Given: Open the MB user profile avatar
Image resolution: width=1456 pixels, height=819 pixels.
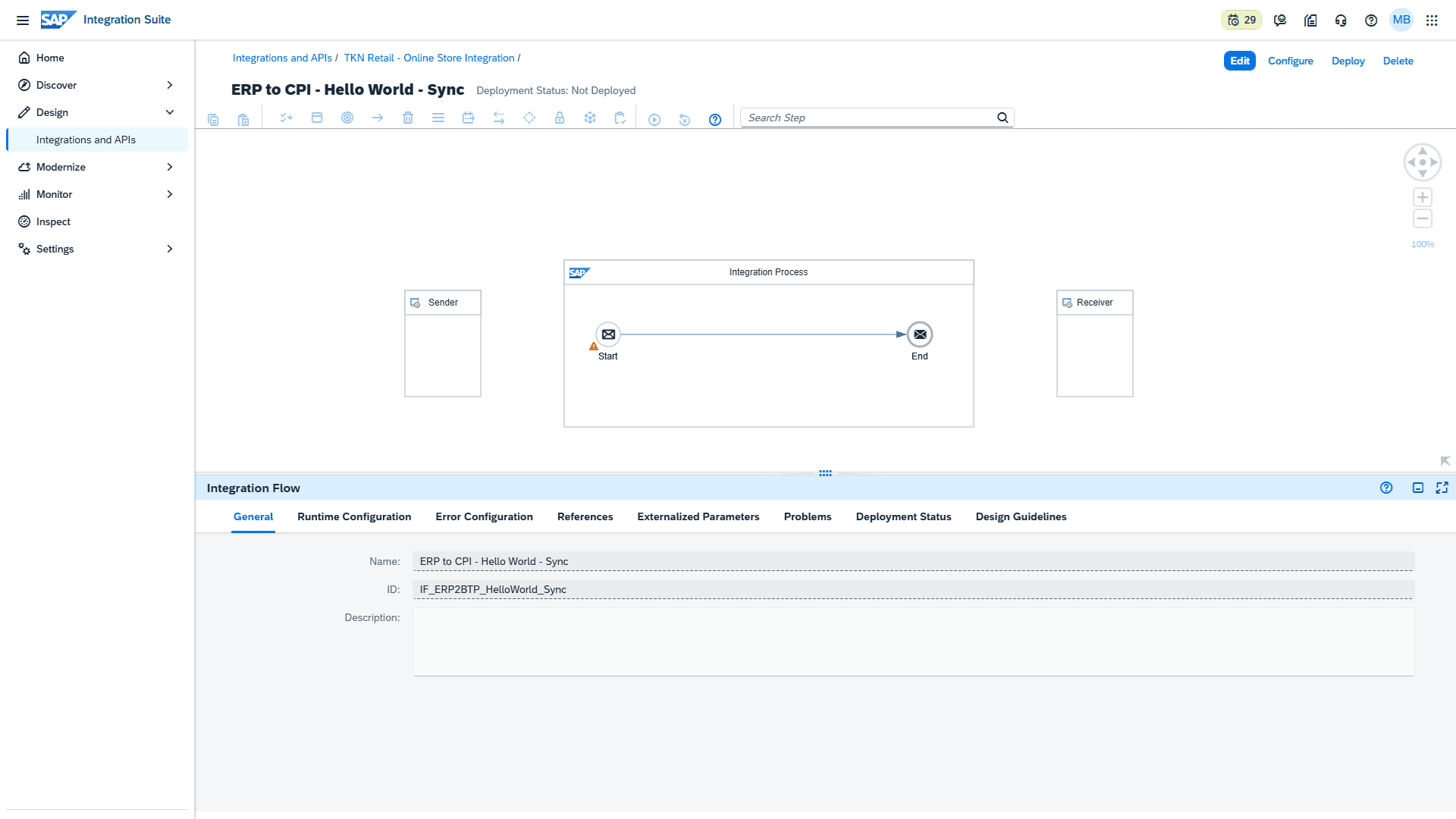Looking at the screenshot, I should tap(1401, 20).
